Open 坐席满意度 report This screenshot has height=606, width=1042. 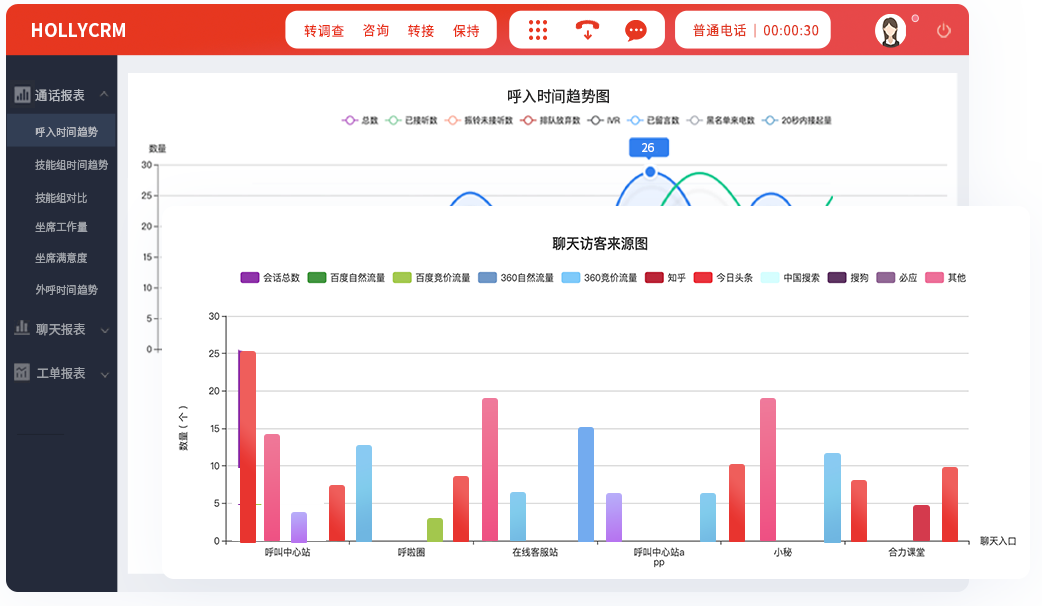[61, 258]
